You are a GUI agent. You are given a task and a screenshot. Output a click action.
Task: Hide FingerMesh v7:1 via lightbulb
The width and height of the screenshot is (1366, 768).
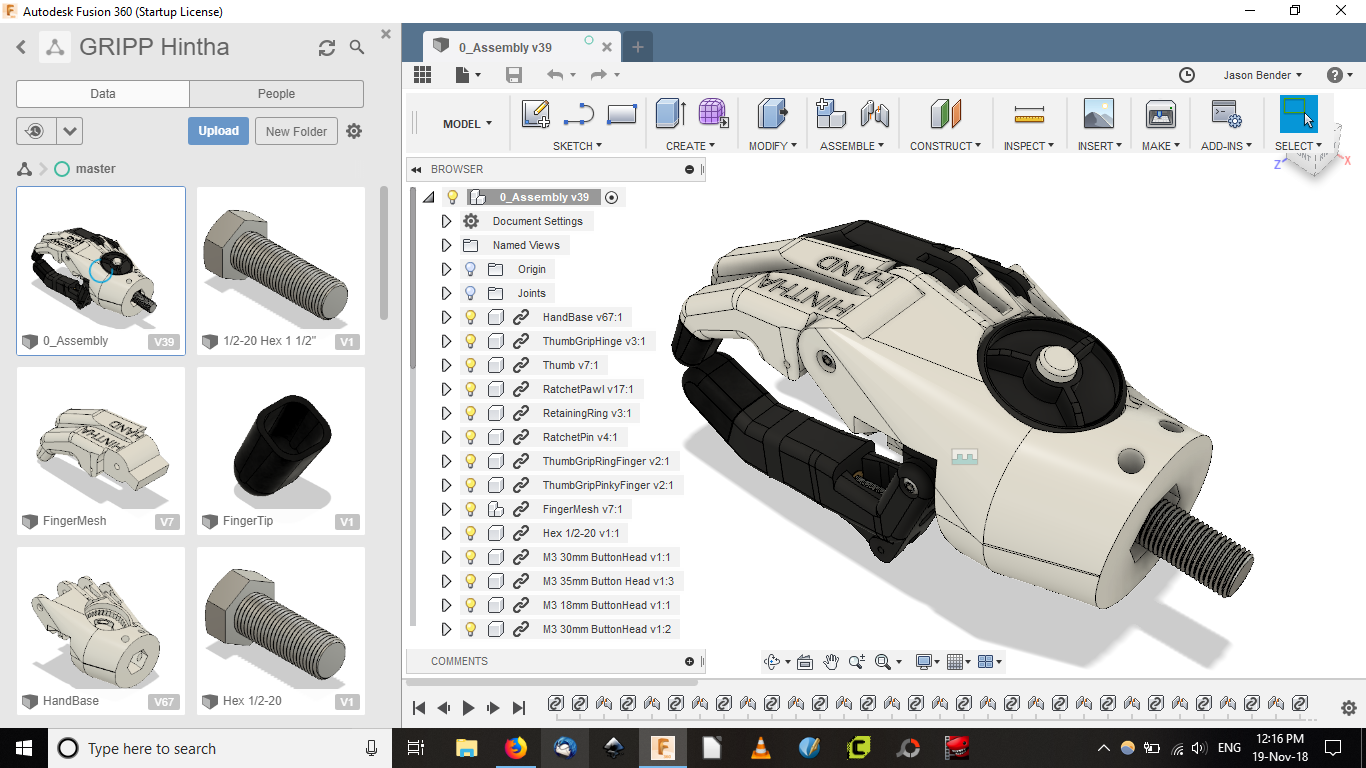point(470,509)
